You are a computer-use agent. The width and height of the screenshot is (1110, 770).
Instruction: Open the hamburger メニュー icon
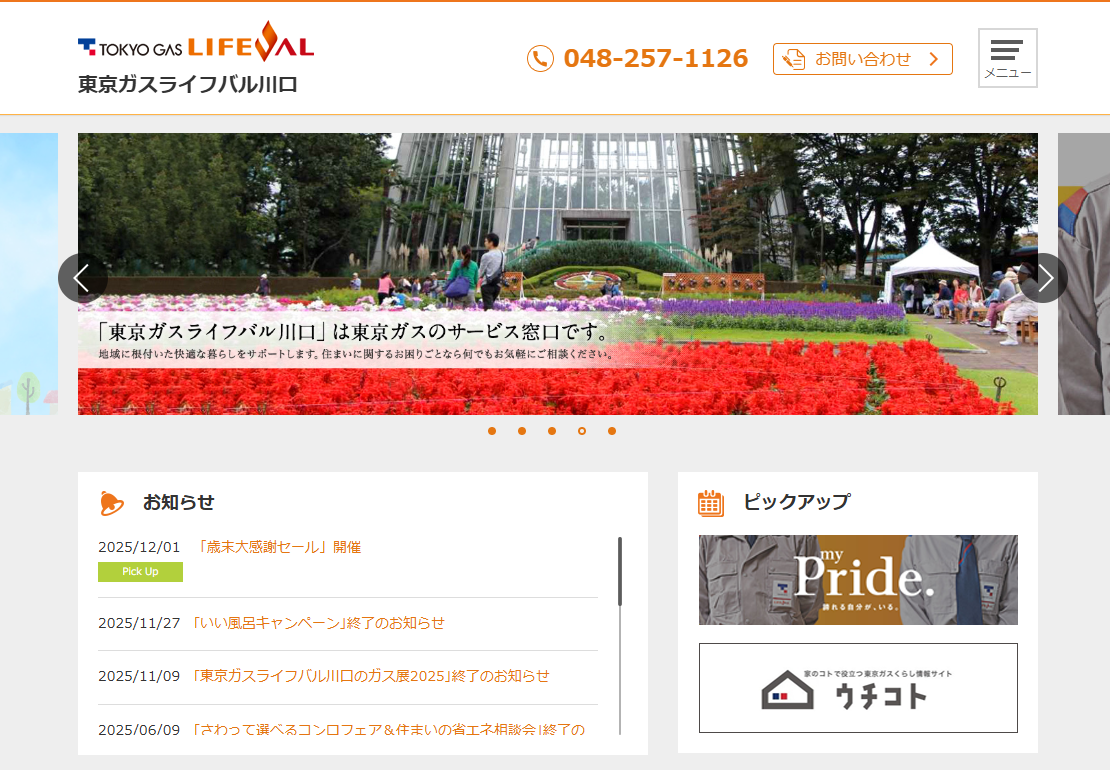point(1007,57)
